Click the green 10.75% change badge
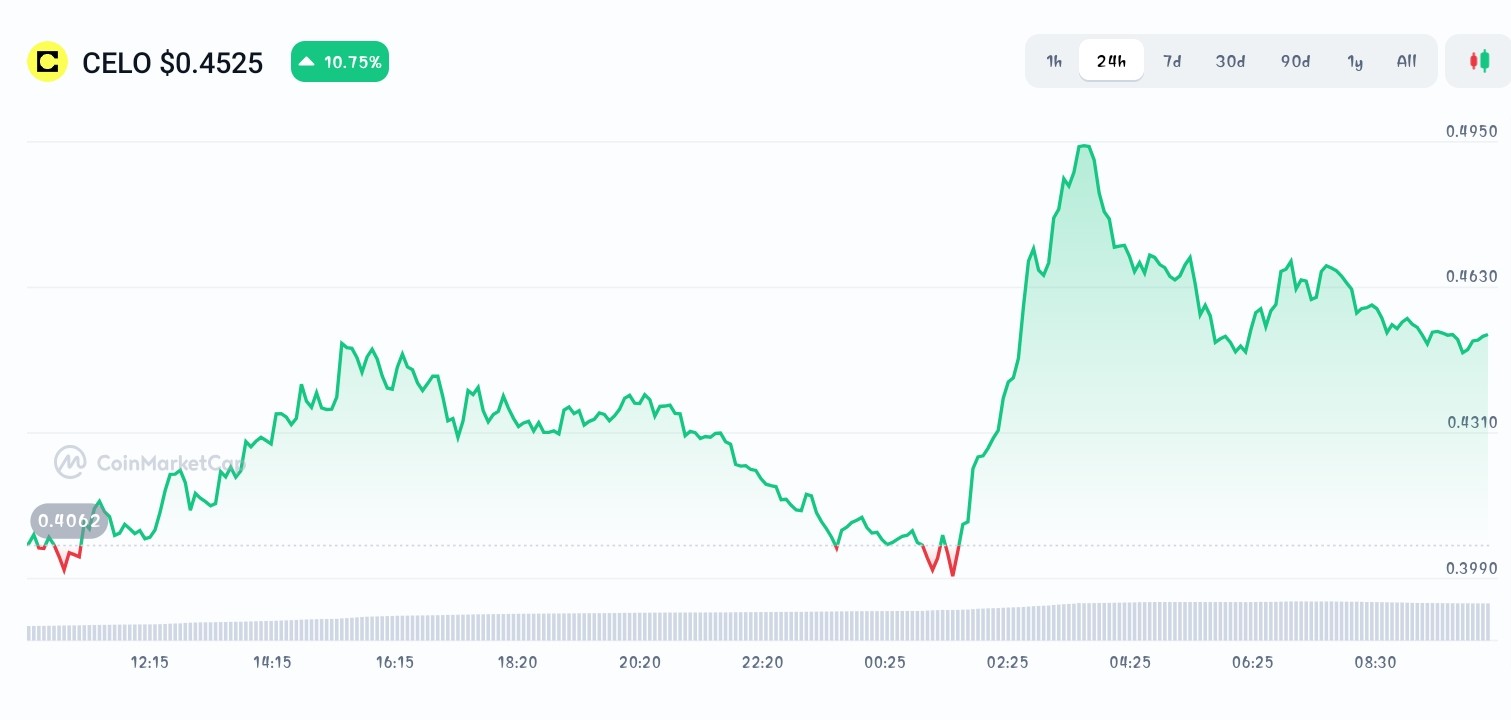 (339, 61)
